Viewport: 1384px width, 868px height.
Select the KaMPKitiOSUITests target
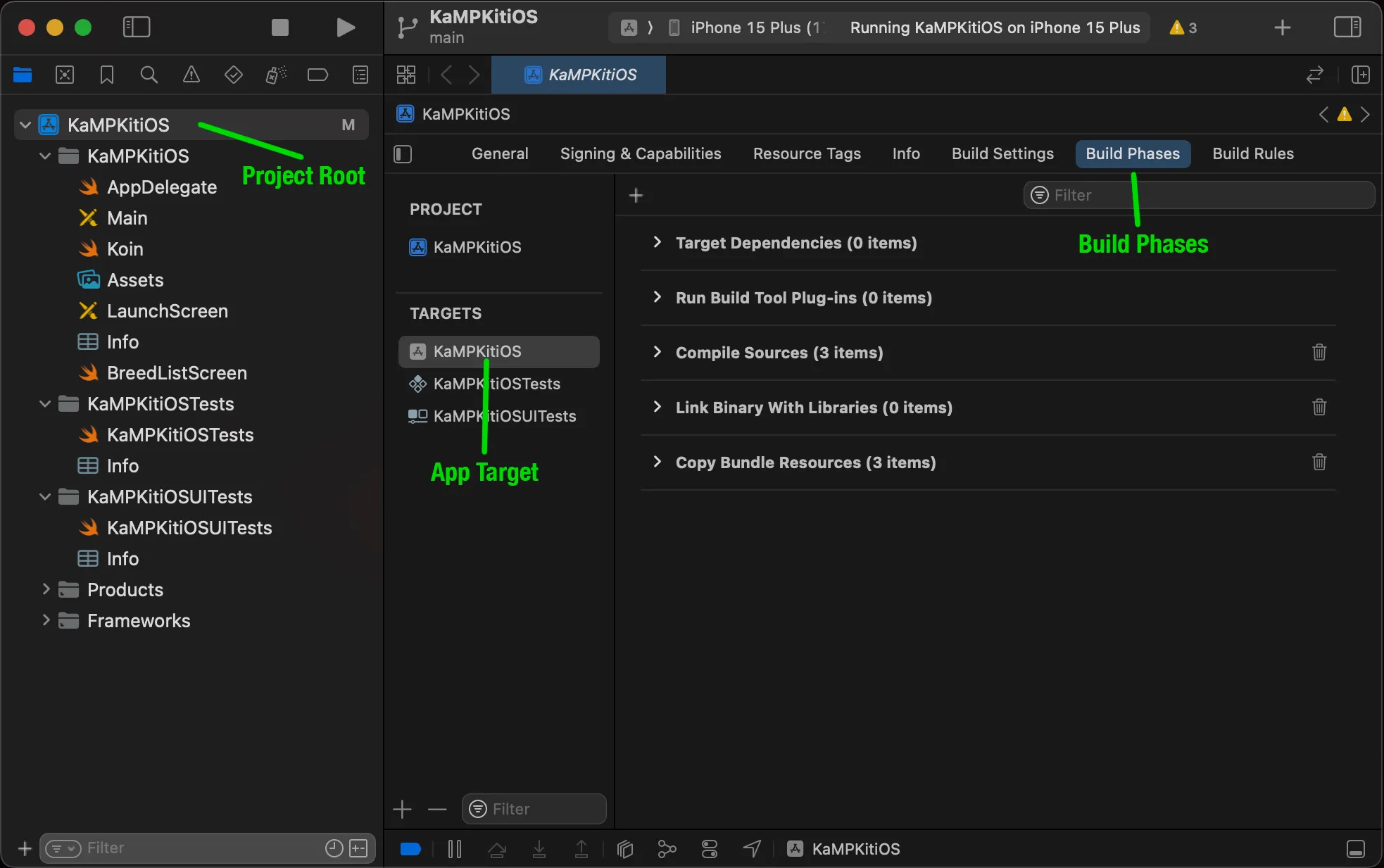coord(498,416)
